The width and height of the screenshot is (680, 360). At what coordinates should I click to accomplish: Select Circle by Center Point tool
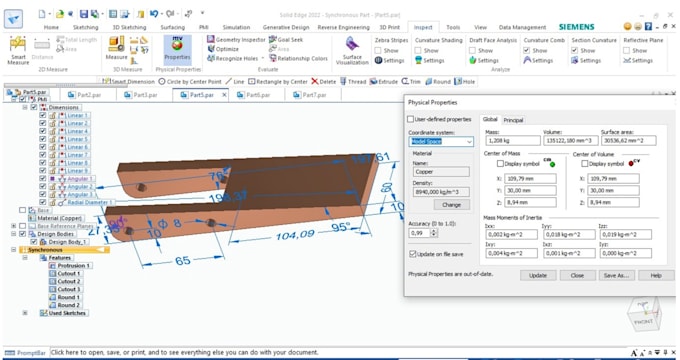190,82
